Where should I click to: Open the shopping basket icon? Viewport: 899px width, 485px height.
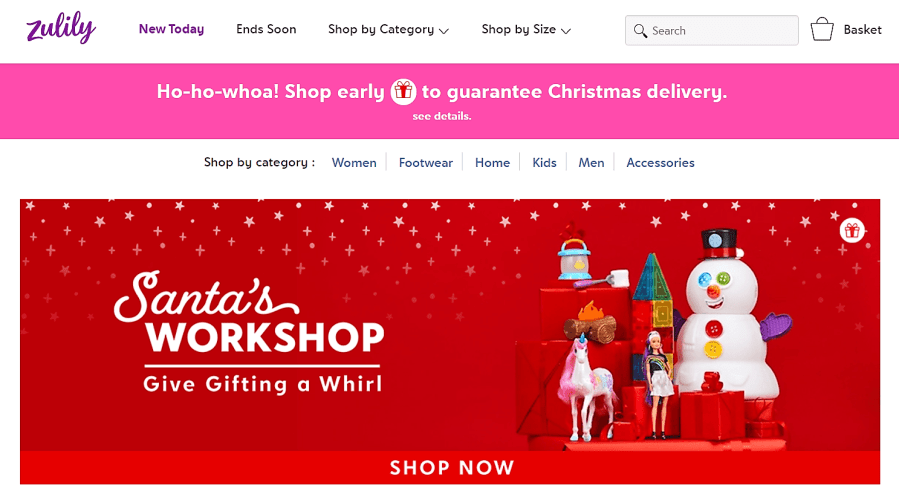tap(822, 29)
